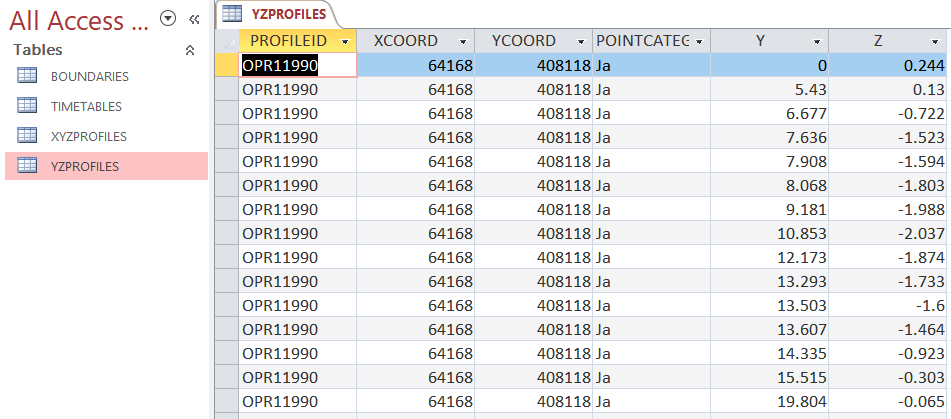The height and width of the screenshot is (419, 951).
Task: Open the YCOORD column filter arrow
Action: (581, 41)
